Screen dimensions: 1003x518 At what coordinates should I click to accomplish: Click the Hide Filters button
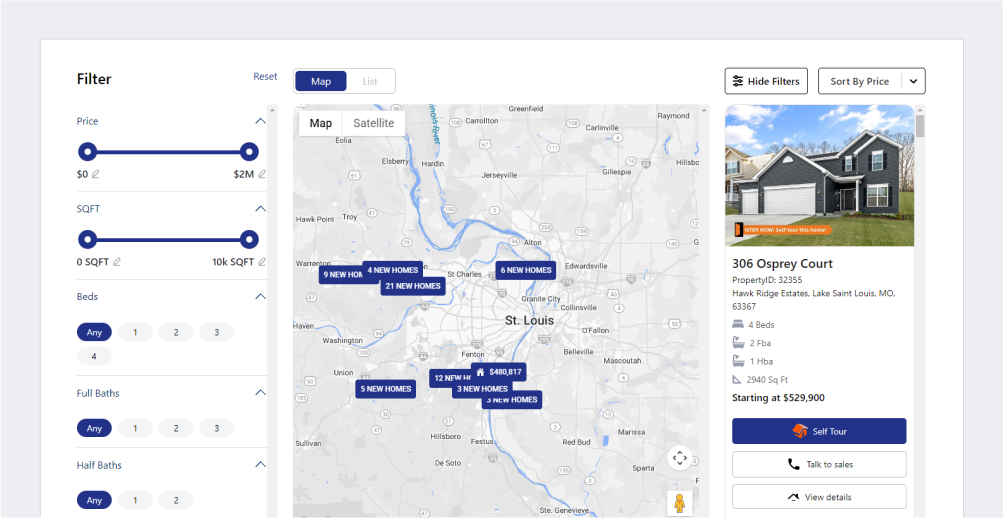tap(766, 81)
